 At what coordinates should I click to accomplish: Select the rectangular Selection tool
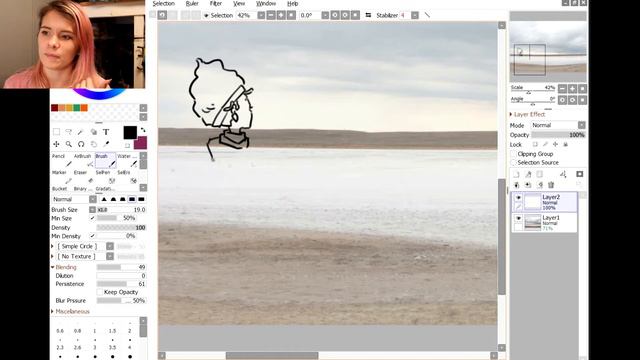coord(56,132)
